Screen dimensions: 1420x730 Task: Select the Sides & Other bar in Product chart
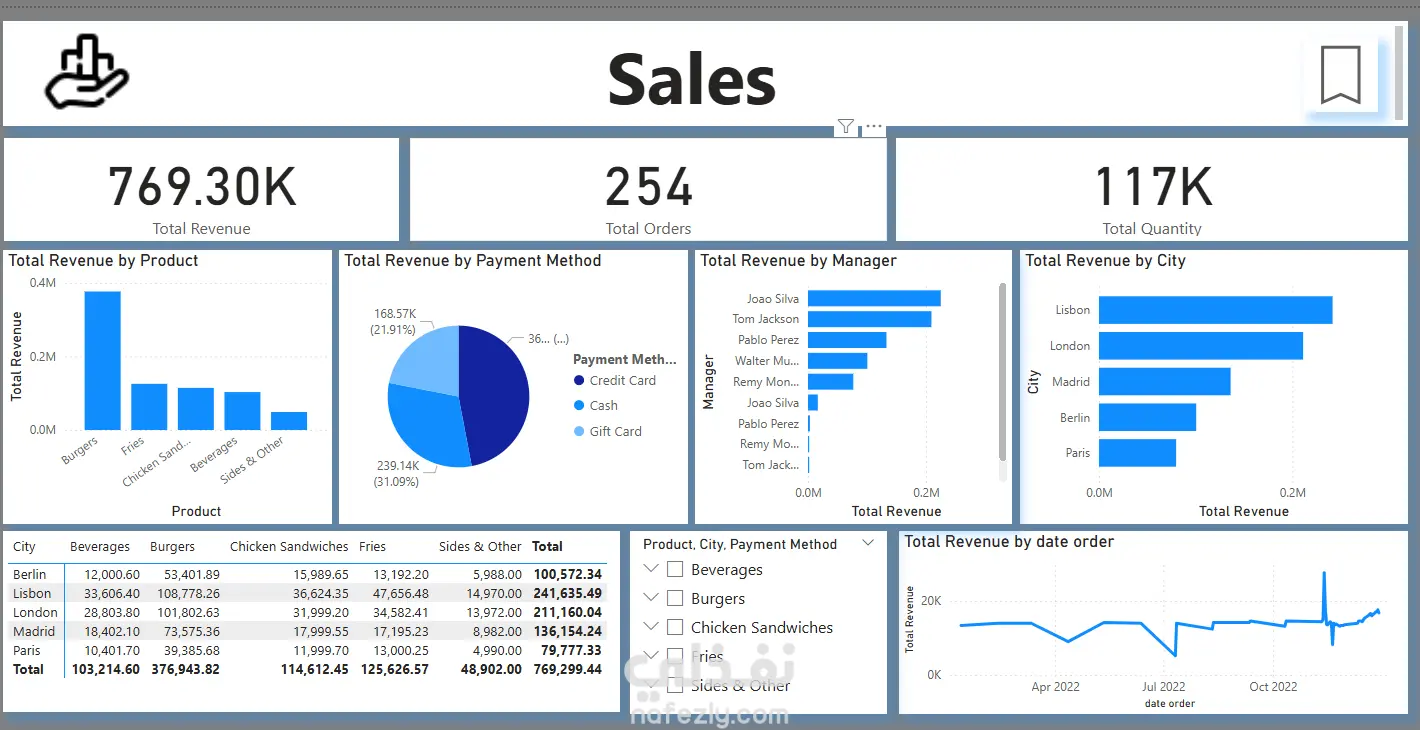click(289, 421)
